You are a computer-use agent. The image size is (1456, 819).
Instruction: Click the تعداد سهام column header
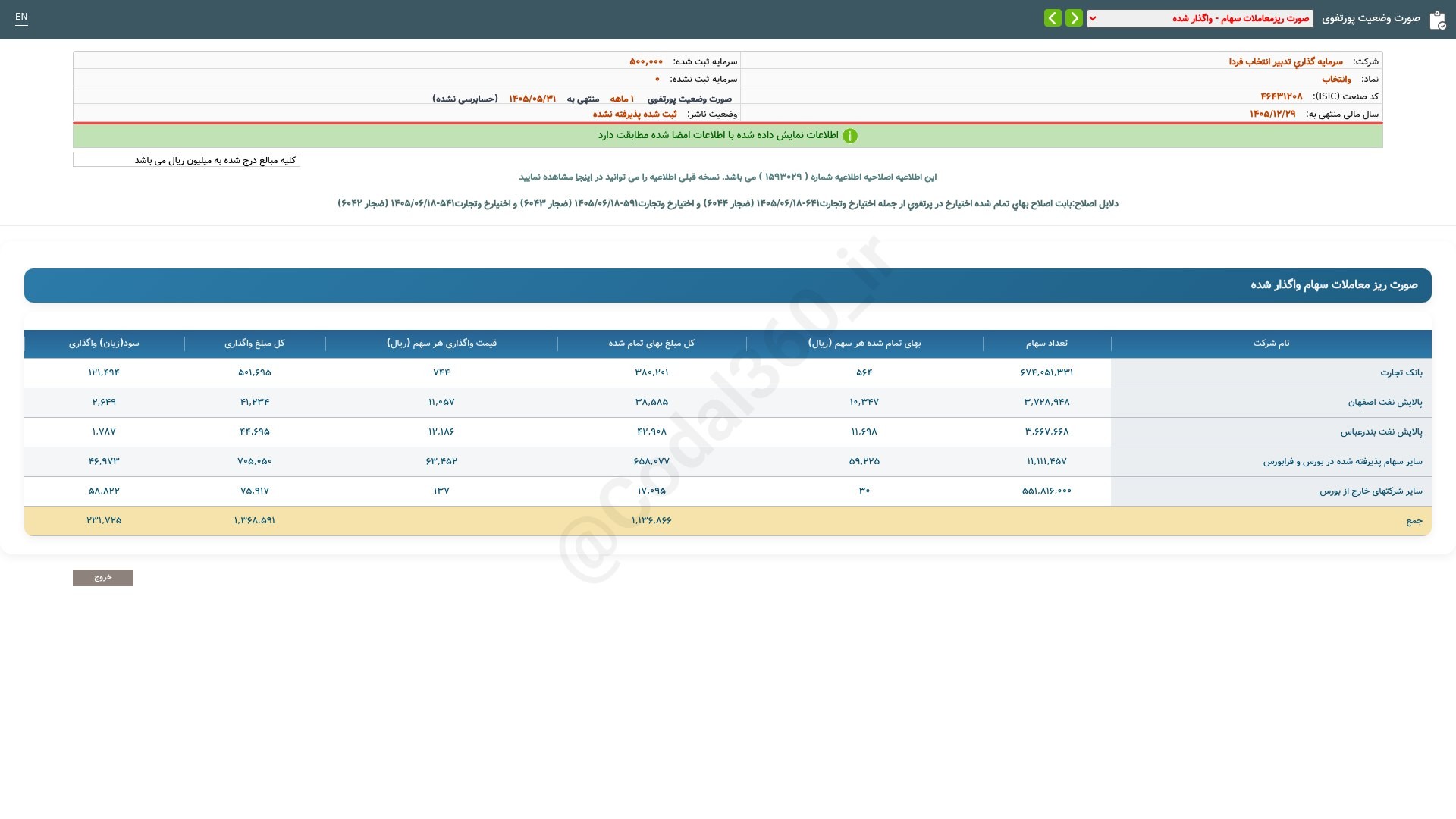[1046, 344]
